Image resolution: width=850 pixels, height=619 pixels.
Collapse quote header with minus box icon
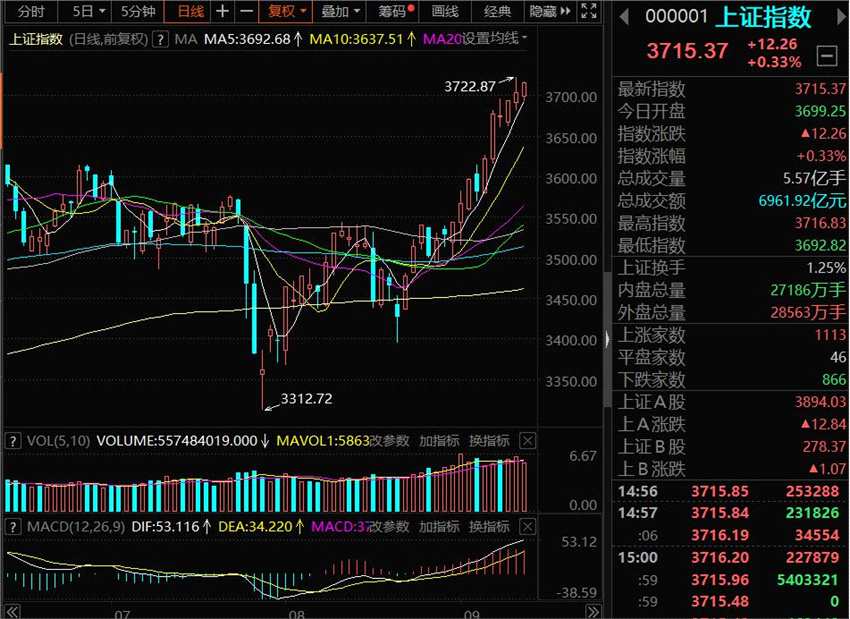pyautogui.click(x=827, y=54)
